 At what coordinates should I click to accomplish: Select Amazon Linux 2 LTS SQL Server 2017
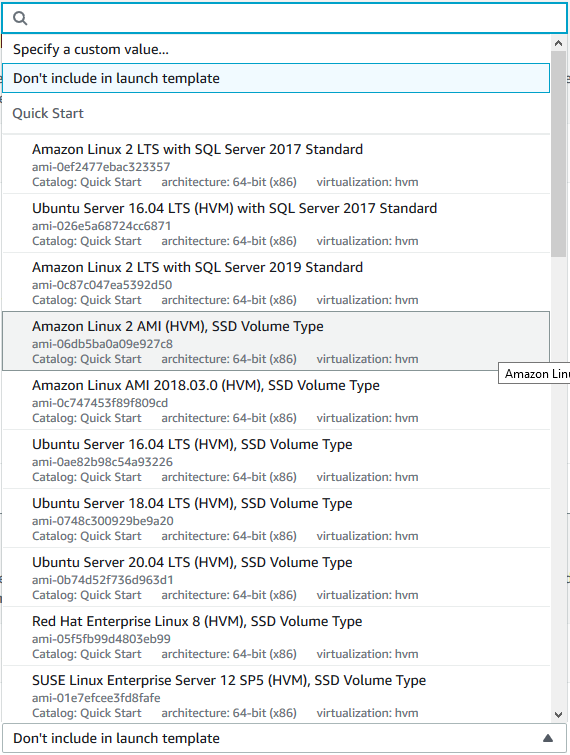[x=276, y=165]
